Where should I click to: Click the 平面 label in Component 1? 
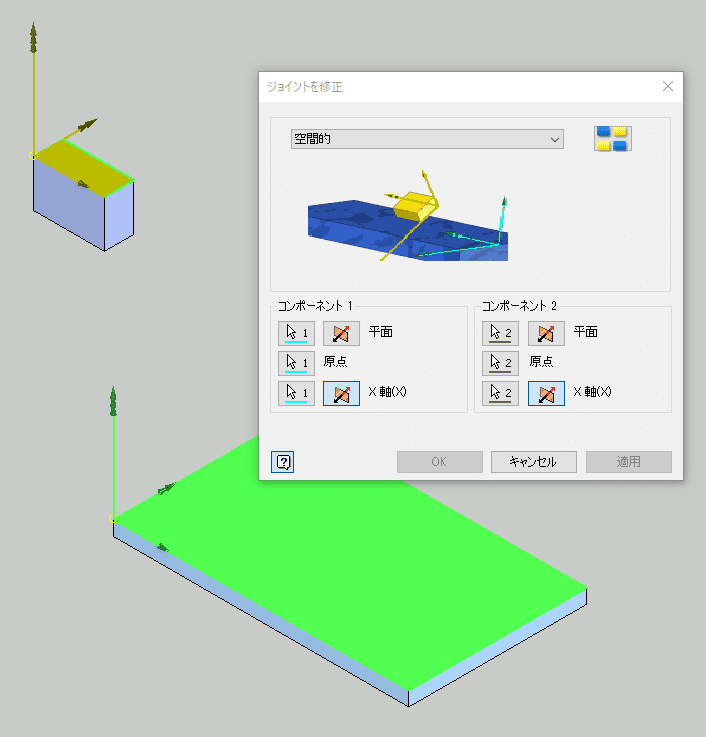coord(380,332)
